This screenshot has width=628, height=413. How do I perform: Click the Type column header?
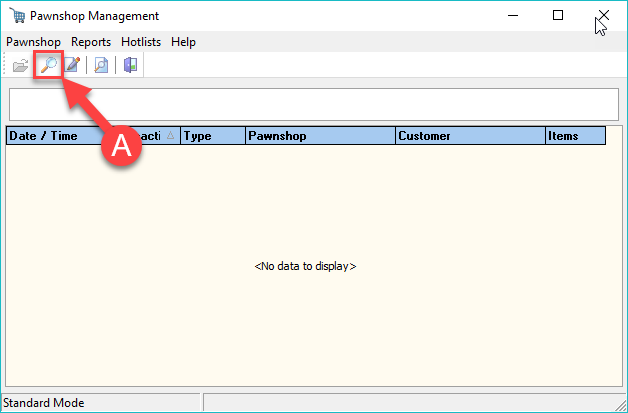click(212, 136)
